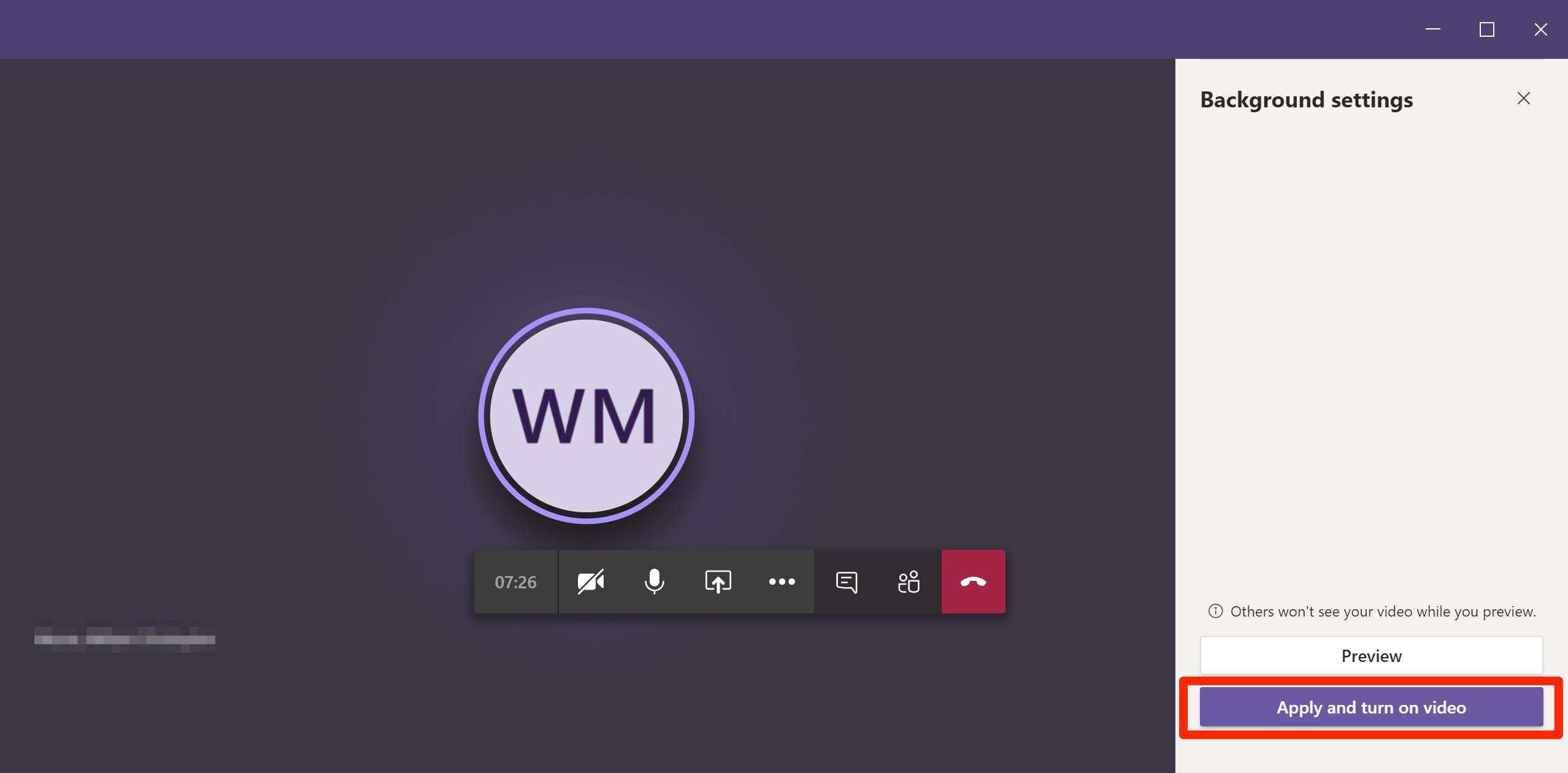
Task: Open the more options menu
Action: [782, 581]
